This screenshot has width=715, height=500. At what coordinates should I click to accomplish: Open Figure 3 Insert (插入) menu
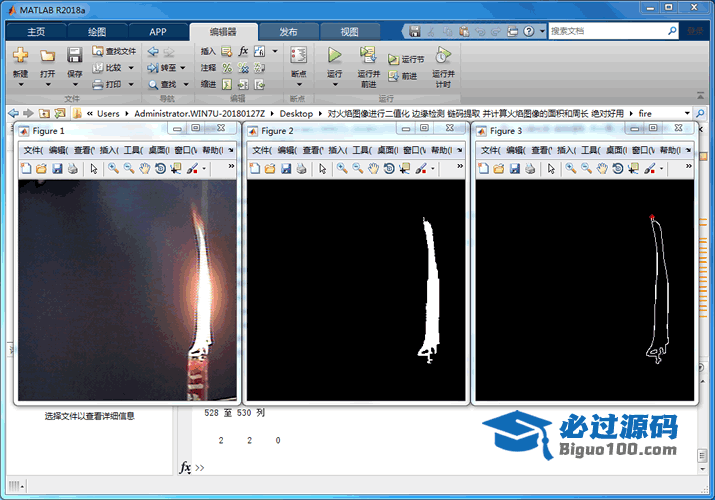[566, 150]
